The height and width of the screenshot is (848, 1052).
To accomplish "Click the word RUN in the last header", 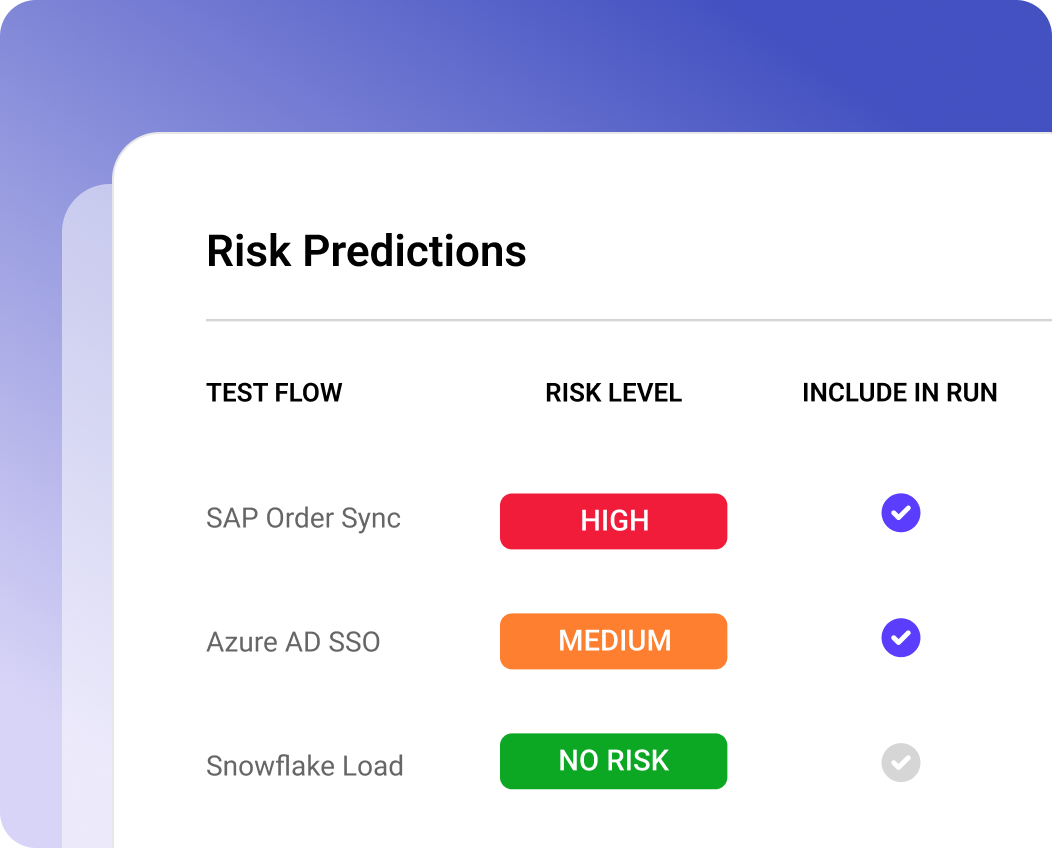I will coord(971,392).
